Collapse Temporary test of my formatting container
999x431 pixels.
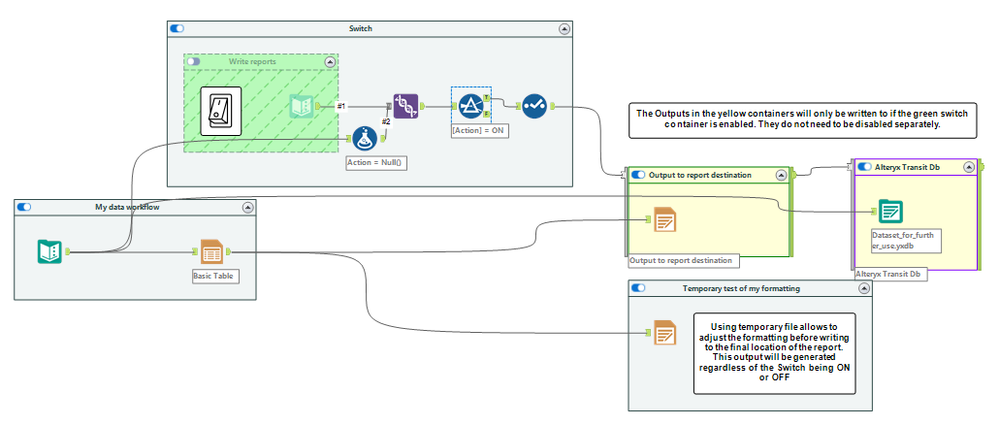click(864, 288)
